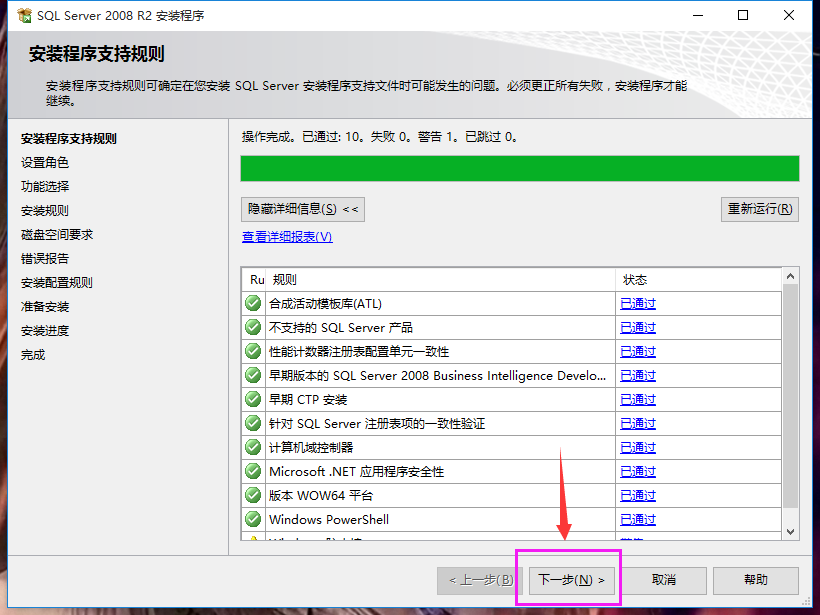Image resolution: width=820 pixels, height=615 pixels.
Task: Click rule text 早期 CTP 安装
Action: point(308,400)
